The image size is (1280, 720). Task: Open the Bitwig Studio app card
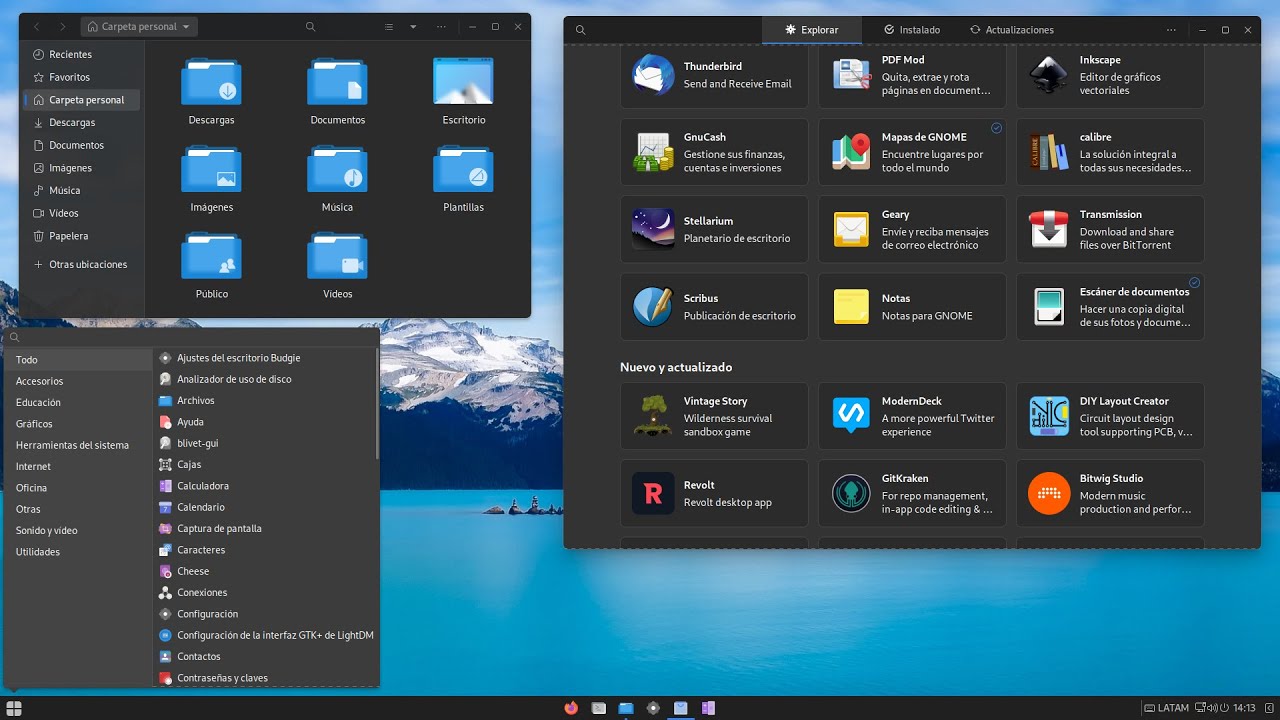(x=1110, y=493)
